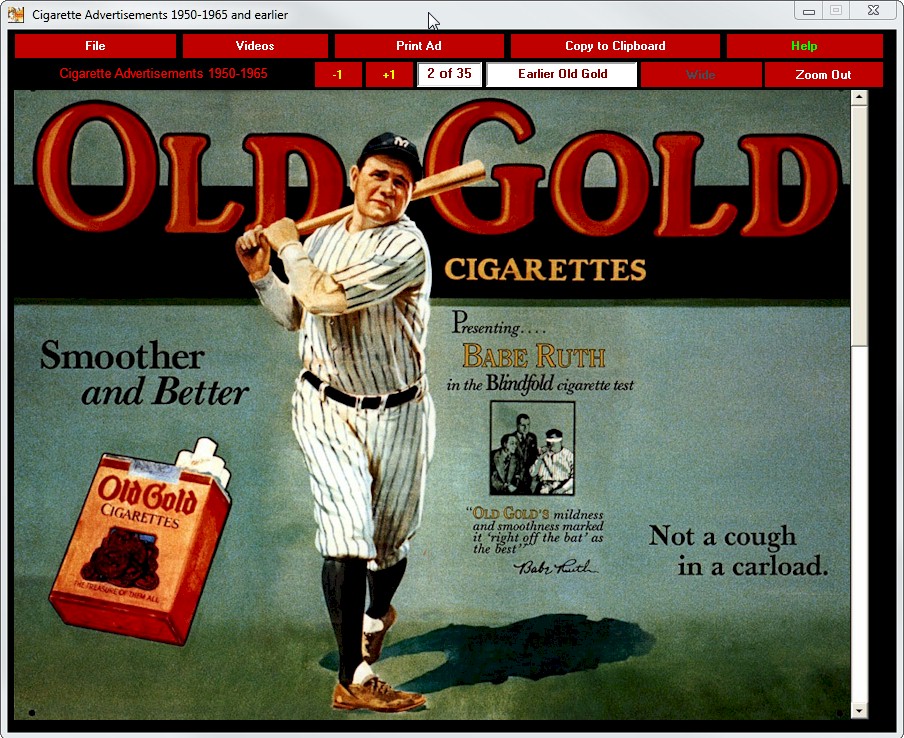Click the Print Ad button
Viewport: 904px width, 738px height.
click(x=419, y=46)
